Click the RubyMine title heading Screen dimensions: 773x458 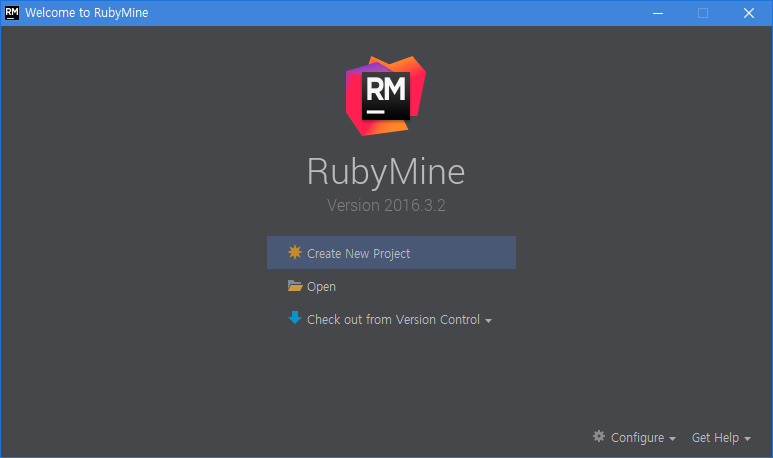pyautogui.click(x=386, y=172)
